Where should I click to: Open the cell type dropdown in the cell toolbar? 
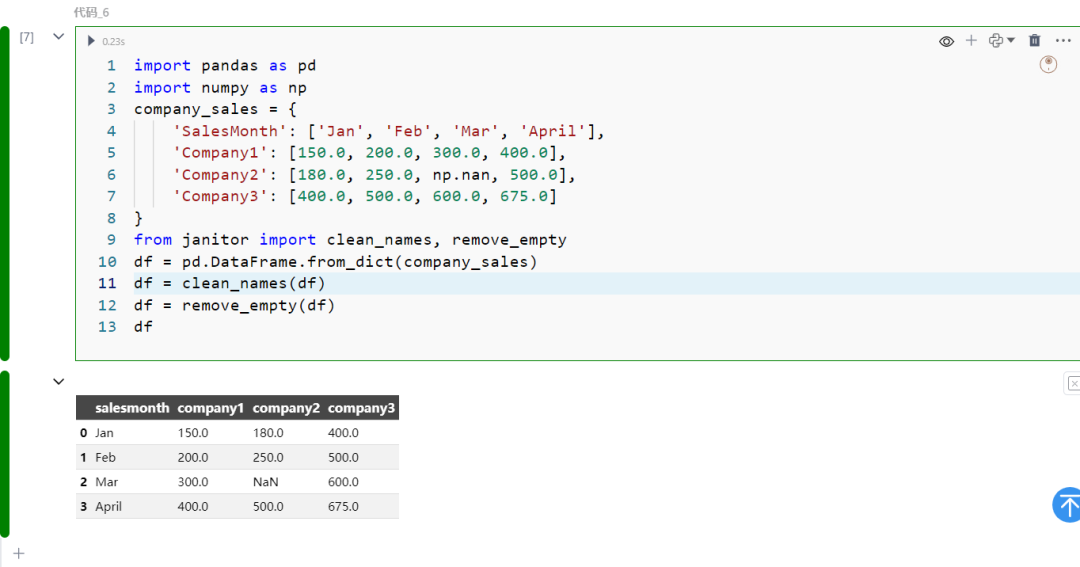pyautogui.click(x=1001, y=41)
